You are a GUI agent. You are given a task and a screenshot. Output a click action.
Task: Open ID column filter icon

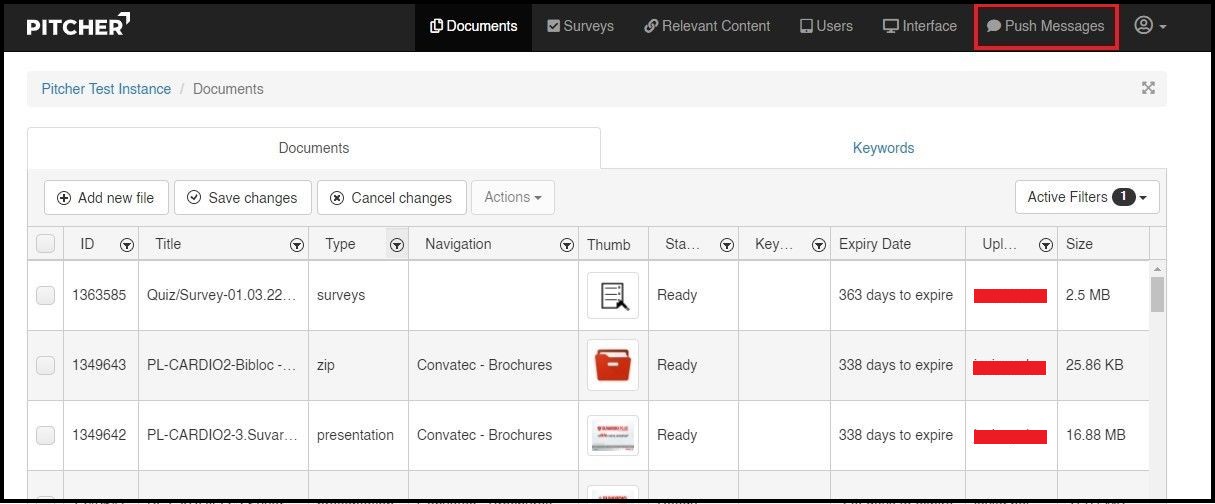pos(127,245)
